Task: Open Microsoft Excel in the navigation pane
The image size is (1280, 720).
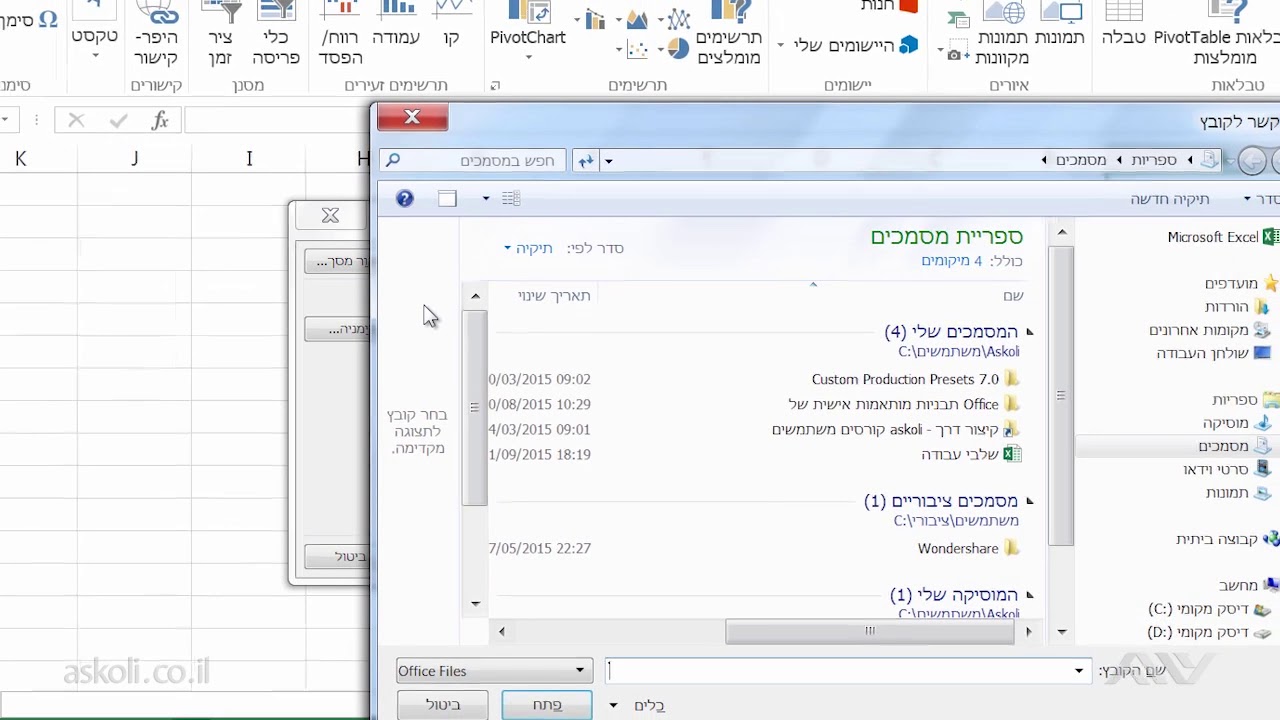Action: click(x=1223, y=237)
